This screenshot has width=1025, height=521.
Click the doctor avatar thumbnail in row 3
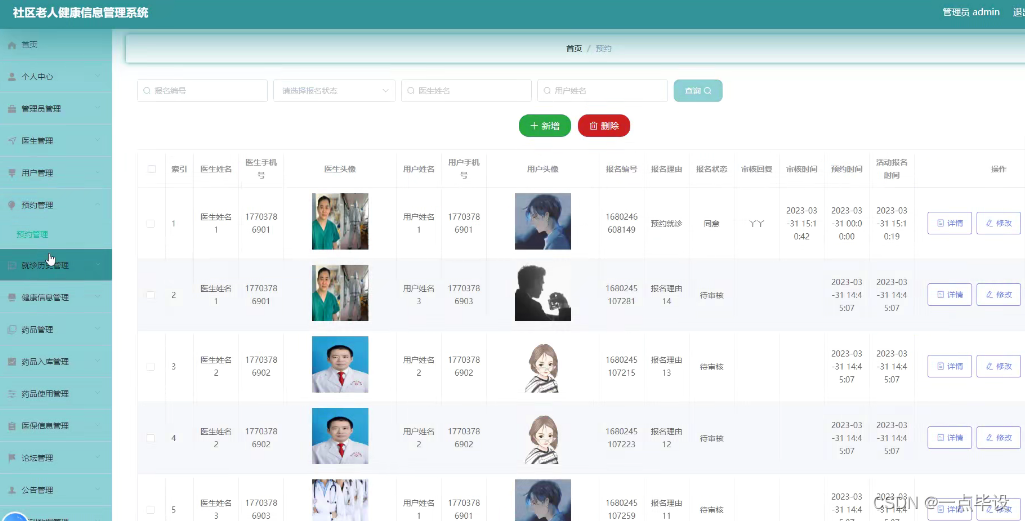pyautogui.click(x=340, y=365)
